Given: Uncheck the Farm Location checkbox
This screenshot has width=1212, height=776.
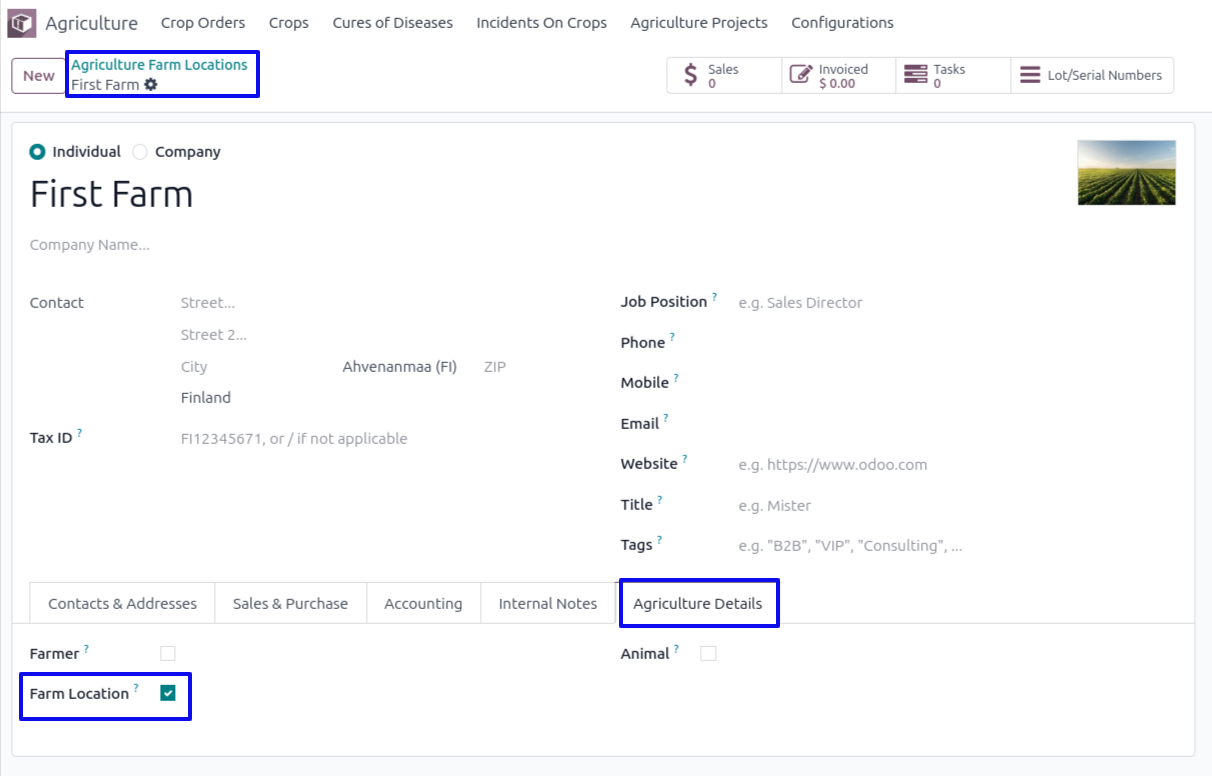Looking at the screenshot, I should pyautogui.click(x=168, y=693).
